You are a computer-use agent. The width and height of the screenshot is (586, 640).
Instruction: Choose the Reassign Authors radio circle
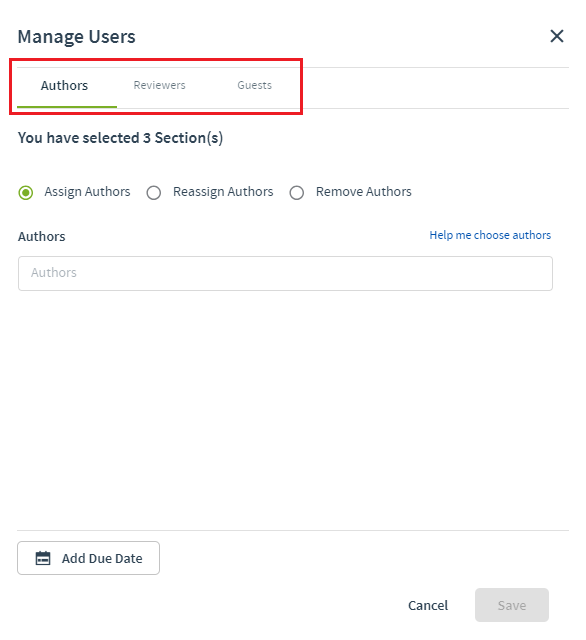pos(153,193)
